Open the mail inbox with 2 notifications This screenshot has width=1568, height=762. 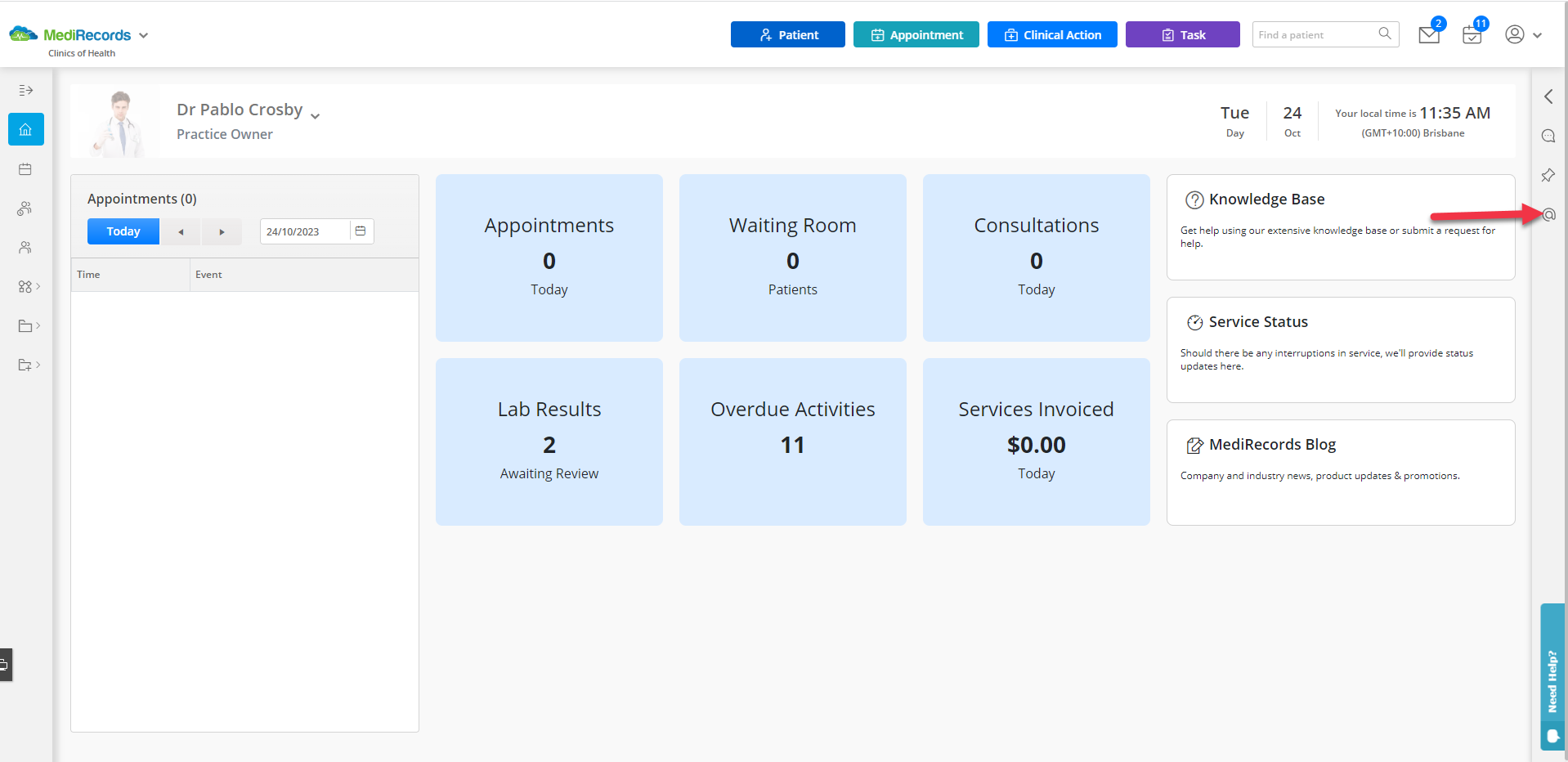1429,35
